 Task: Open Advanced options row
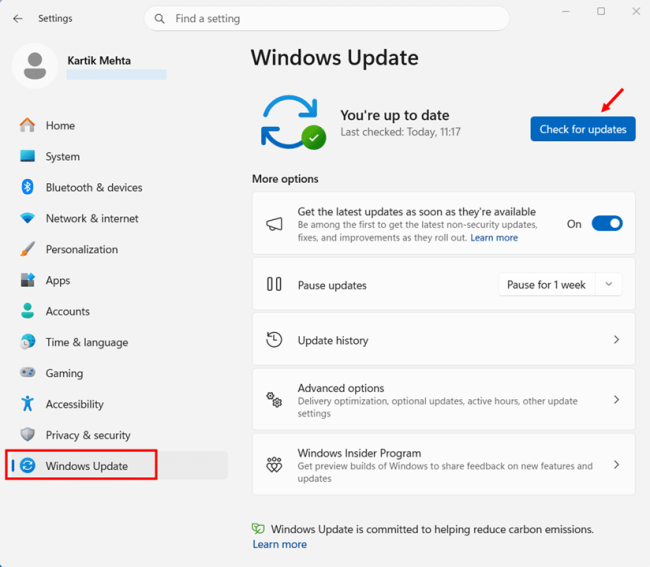(444, 400)
